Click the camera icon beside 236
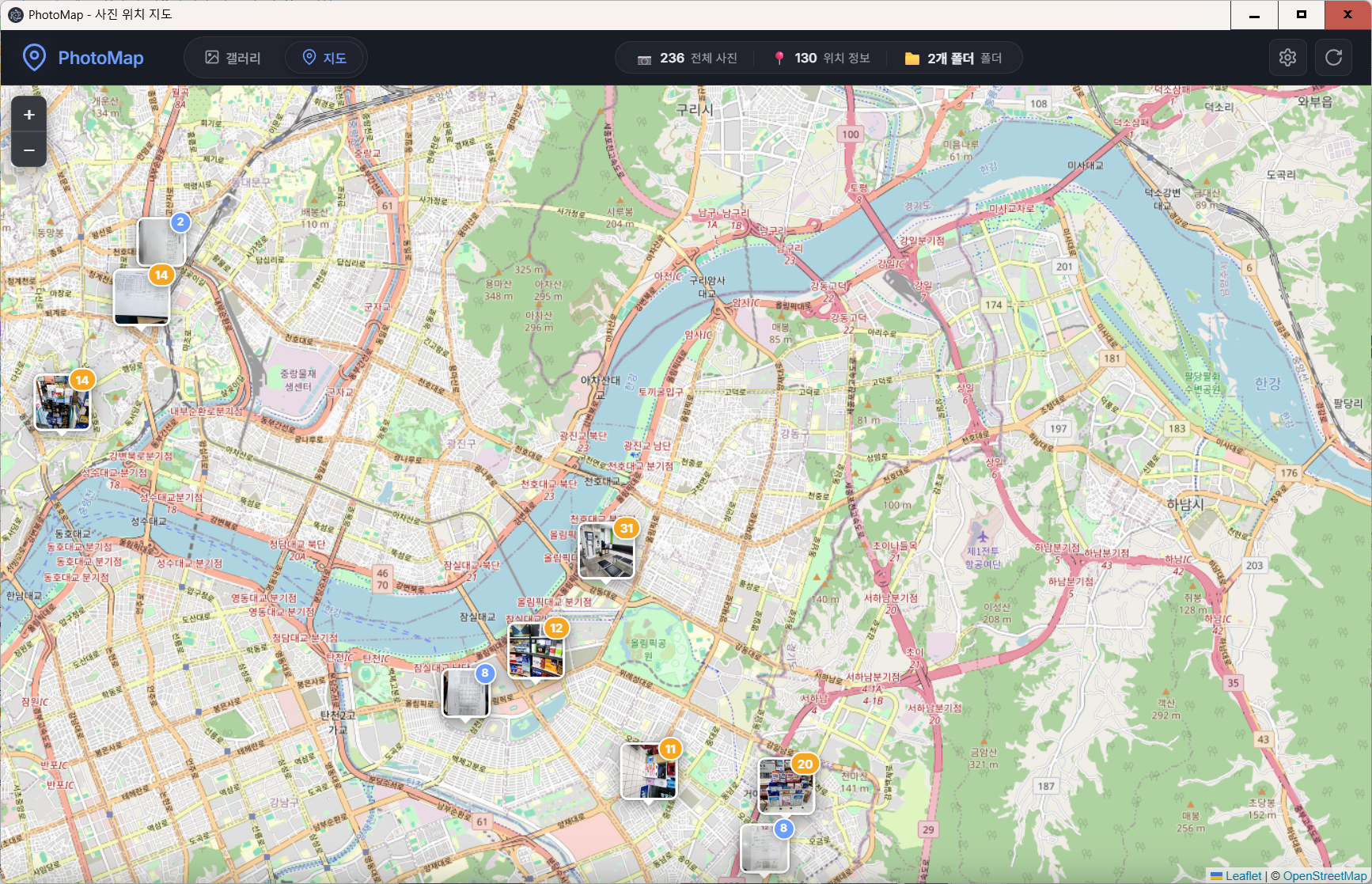Image resolution: width=1372 pixels, height=884 pixels. click(644, 59)
